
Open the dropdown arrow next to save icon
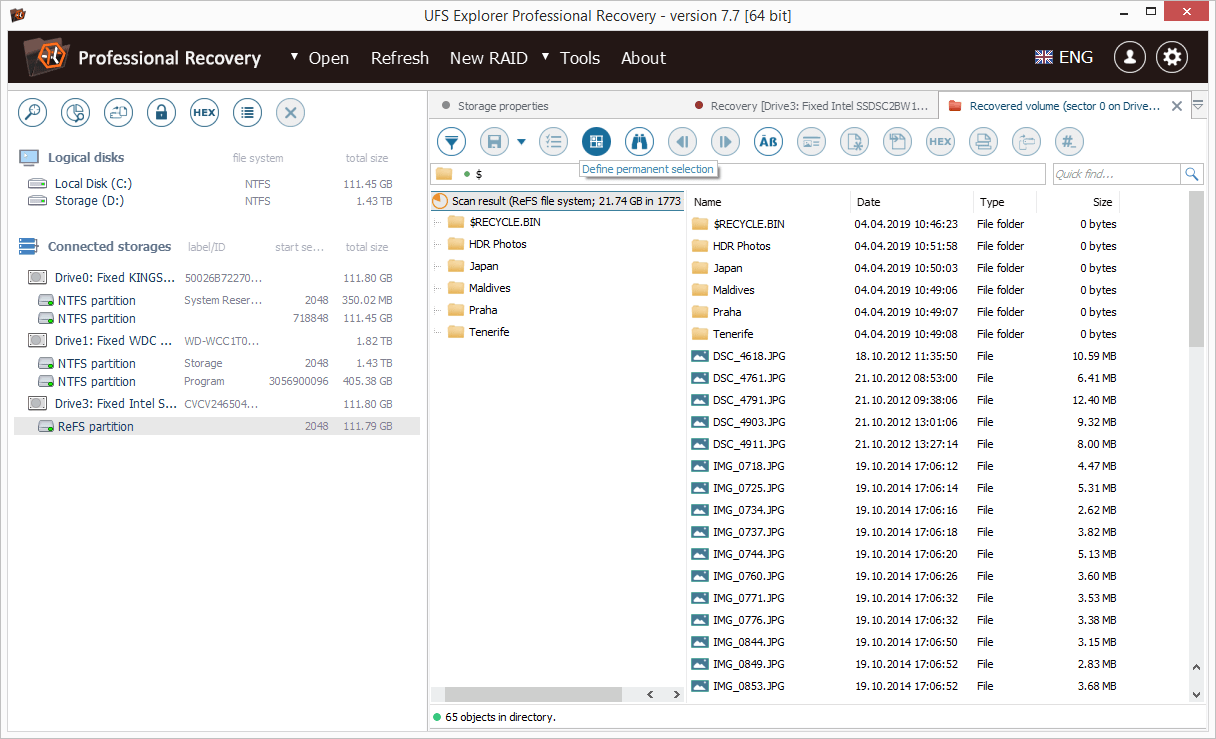click(x=521, y=142)
